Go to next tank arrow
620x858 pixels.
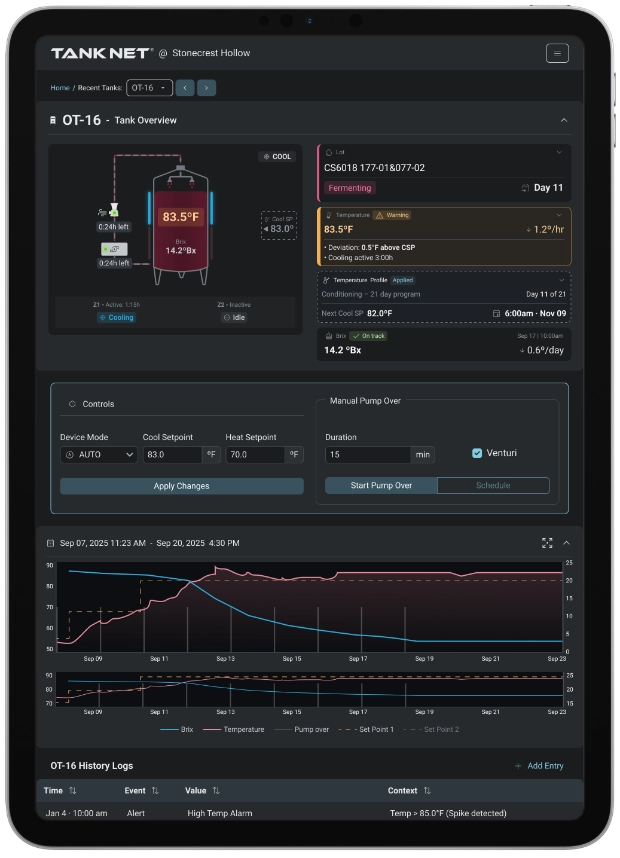tap(206, 88)
